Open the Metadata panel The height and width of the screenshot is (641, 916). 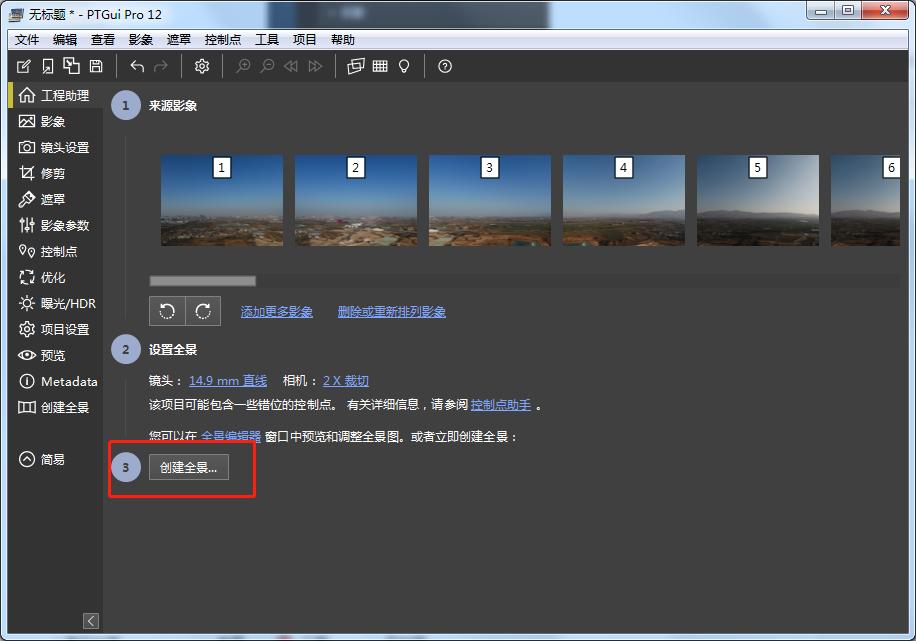point(62,381)
